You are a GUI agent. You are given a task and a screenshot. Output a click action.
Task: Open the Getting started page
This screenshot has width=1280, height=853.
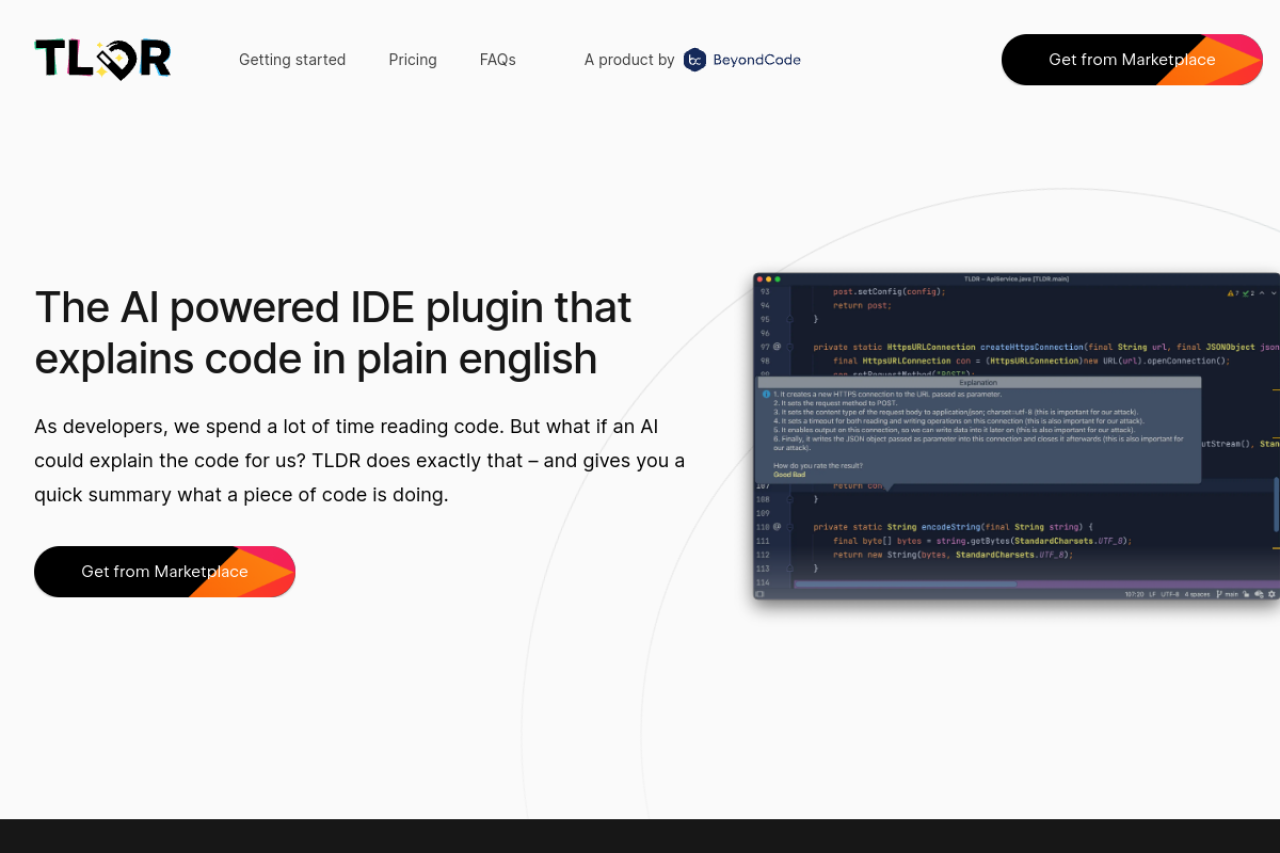coord(292,60)
